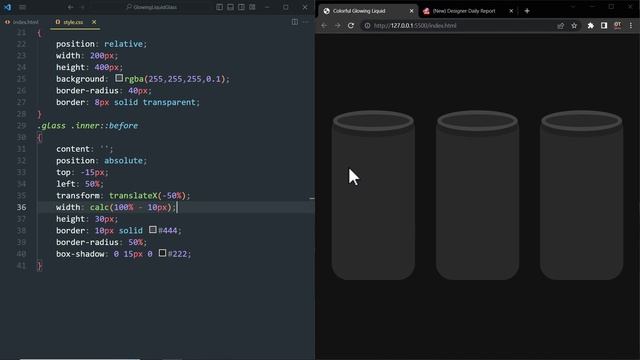Click the browser Forward arrow
The image size is (640, 360).
coord(338,25)
